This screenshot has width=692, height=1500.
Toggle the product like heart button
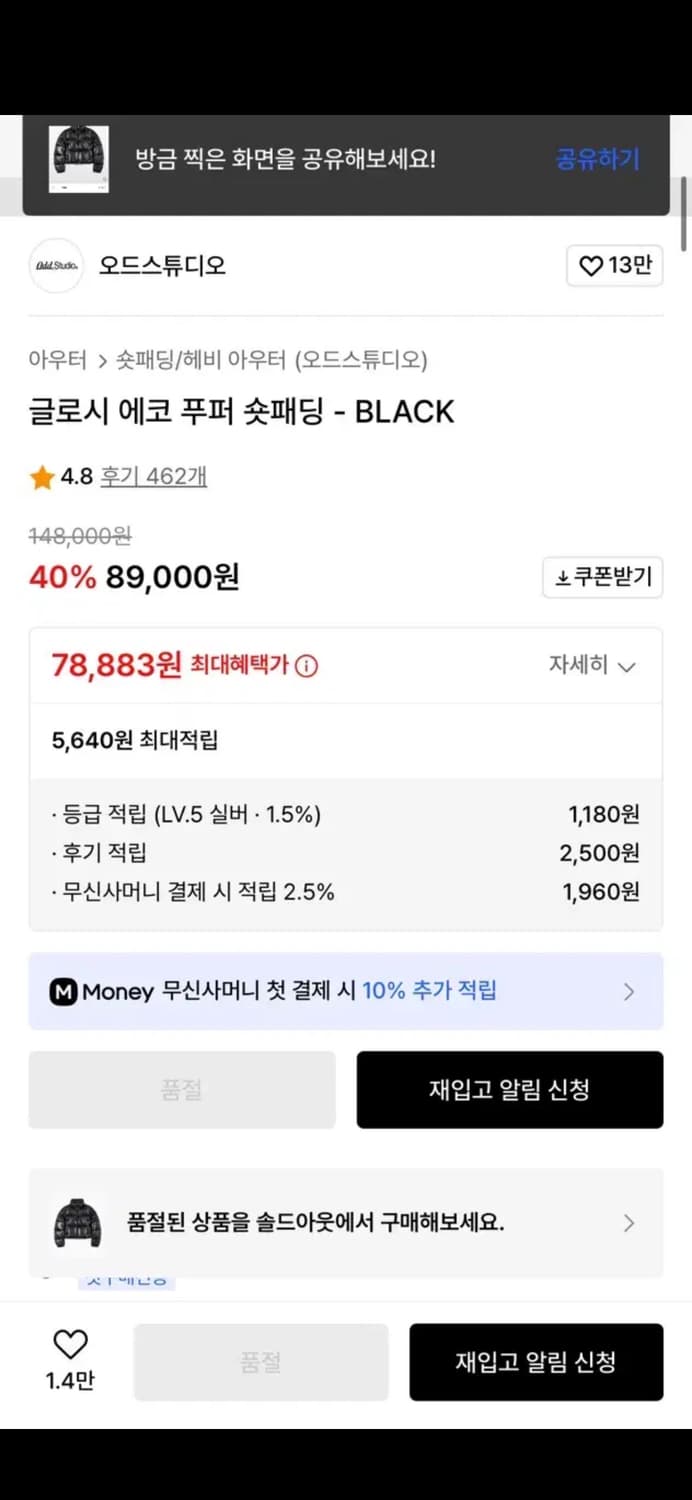coord(614,266)
